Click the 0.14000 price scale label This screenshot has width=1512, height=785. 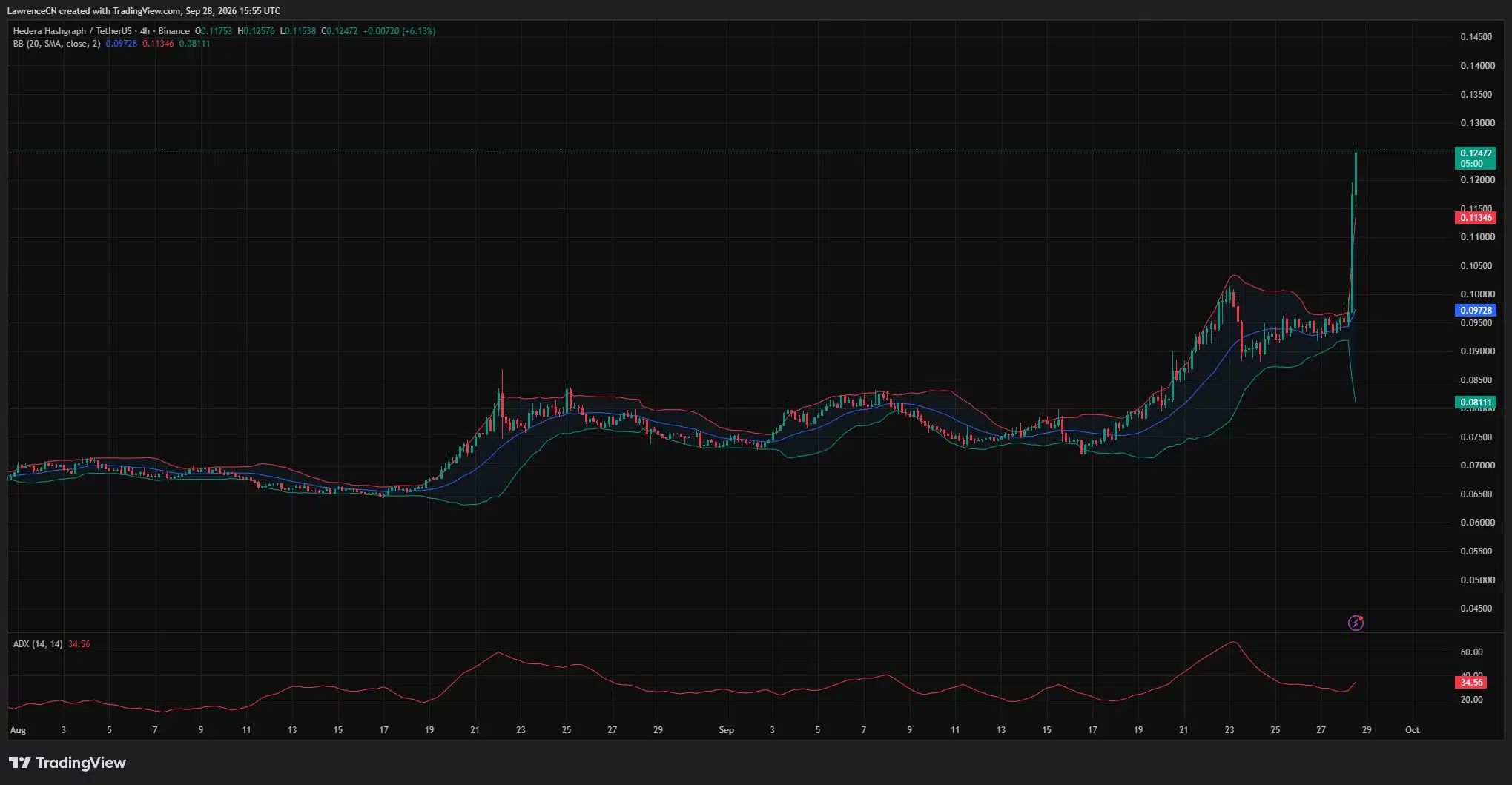pos(1477,66)
